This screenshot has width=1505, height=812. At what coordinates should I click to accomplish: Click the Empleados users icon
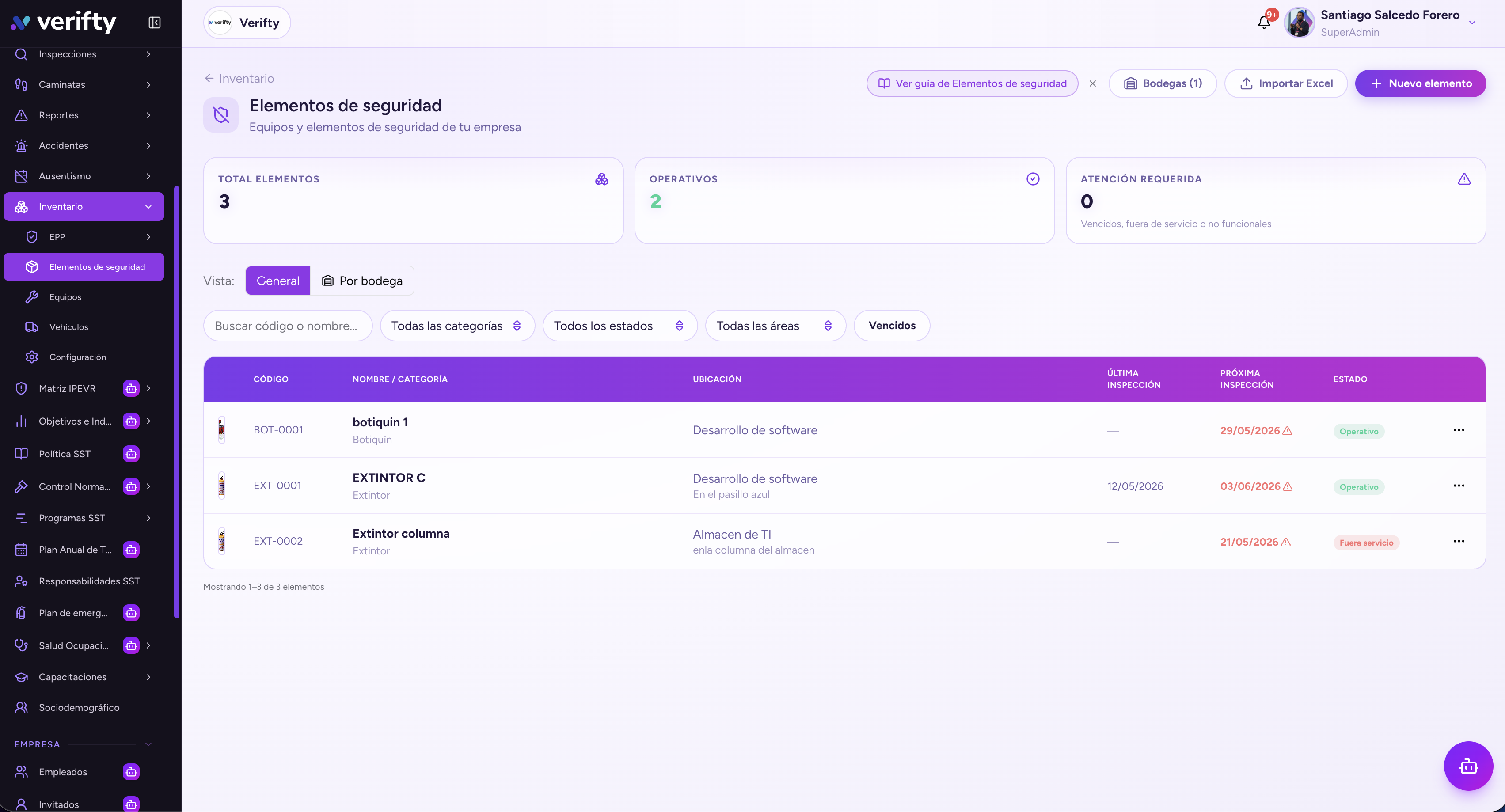22,772
